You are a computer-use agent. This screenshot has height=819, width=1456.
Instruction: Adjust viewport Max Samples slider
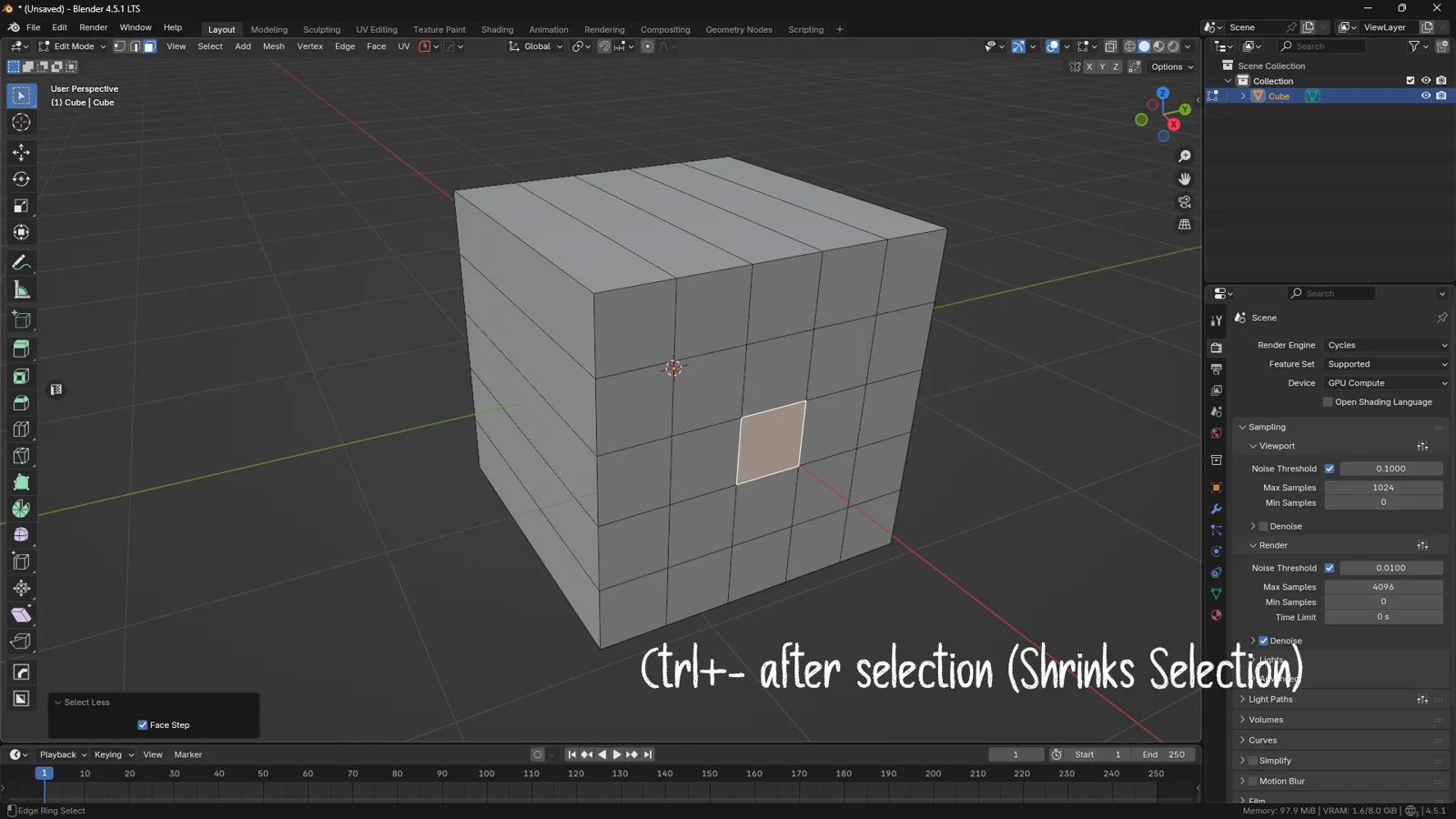point(1383,488)
